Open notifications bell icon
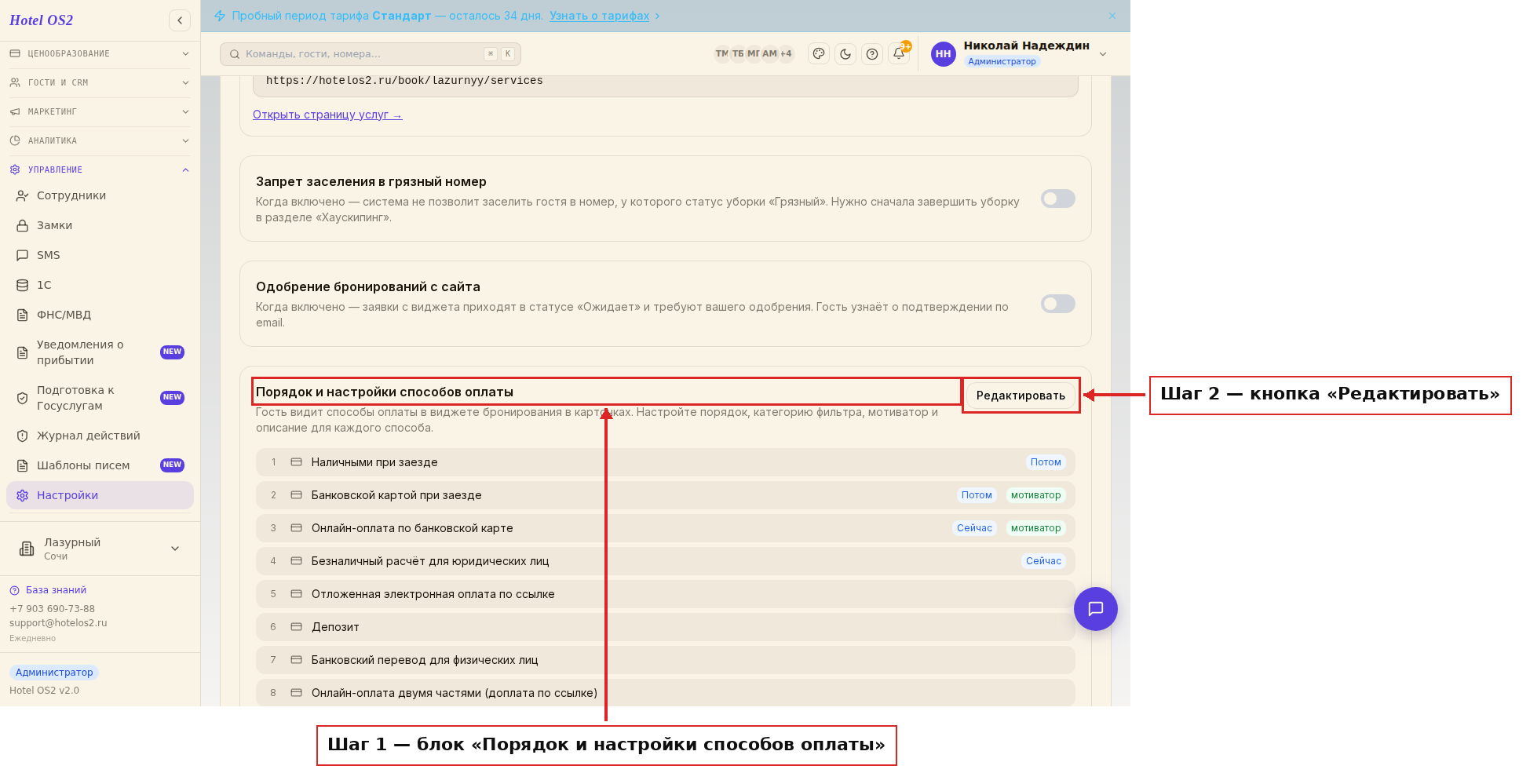Viewport: 1530px width, 784px height. click(x=899, y=53)
